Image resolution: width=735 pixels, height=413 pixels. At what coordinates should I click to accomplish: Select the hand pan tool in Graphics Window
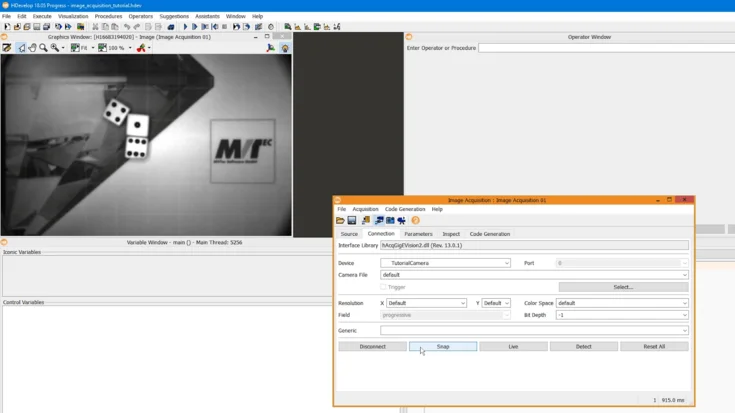(x=32, y=48)
